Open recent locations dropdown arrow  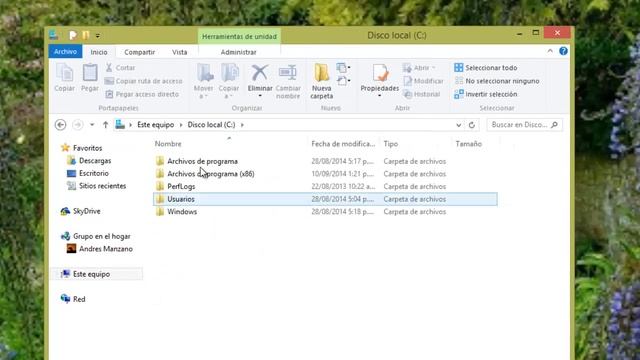92,124
